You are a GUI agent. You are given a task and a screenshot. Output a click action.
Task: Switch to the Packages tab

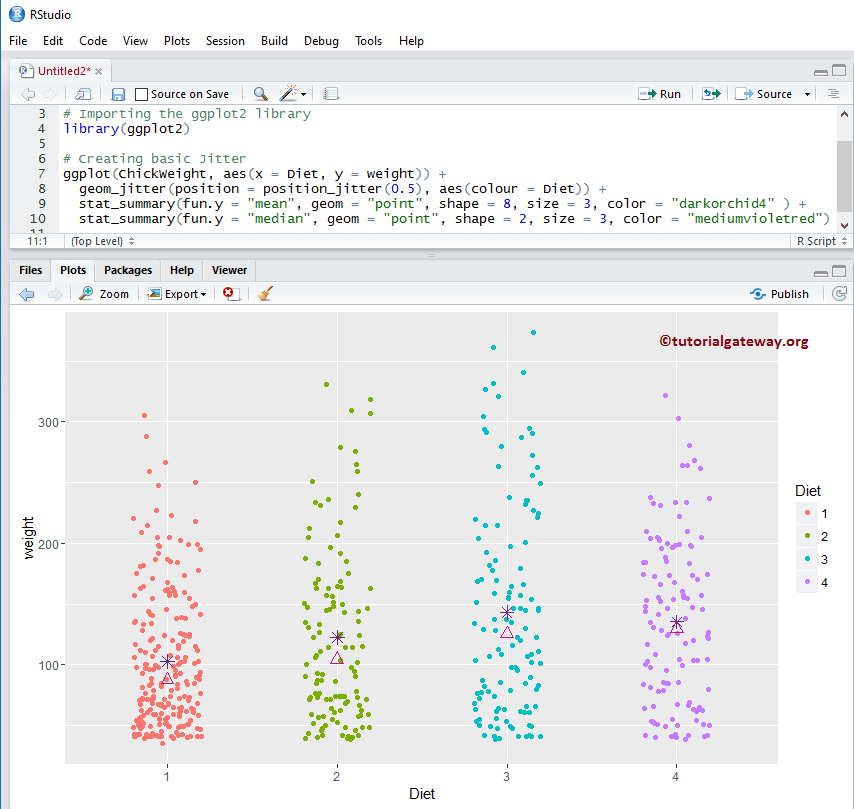pos(128,270)
